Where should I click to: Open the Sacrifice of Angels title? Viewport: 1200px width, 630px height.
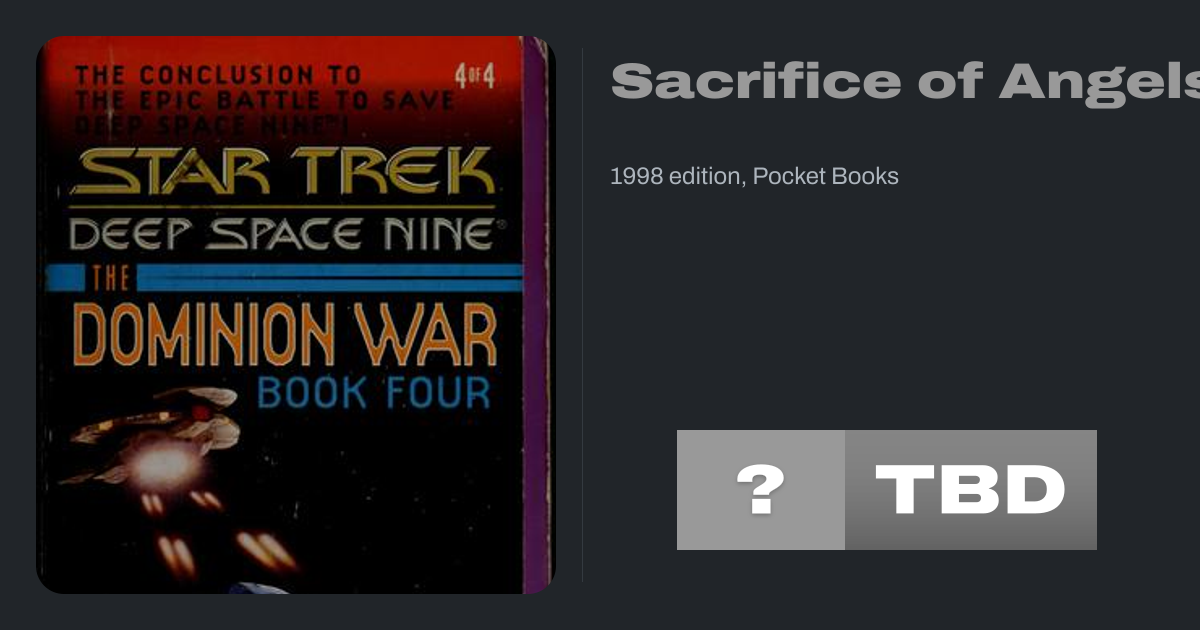[x=905, y=81]
